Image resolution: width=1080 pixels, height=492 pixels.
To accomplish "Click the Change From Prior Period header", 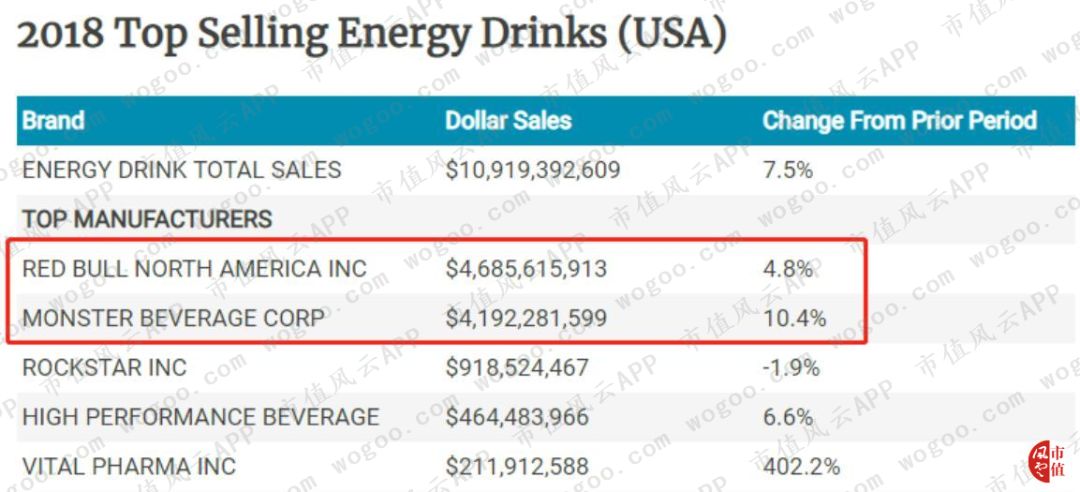I will click(x=899, y=121).
